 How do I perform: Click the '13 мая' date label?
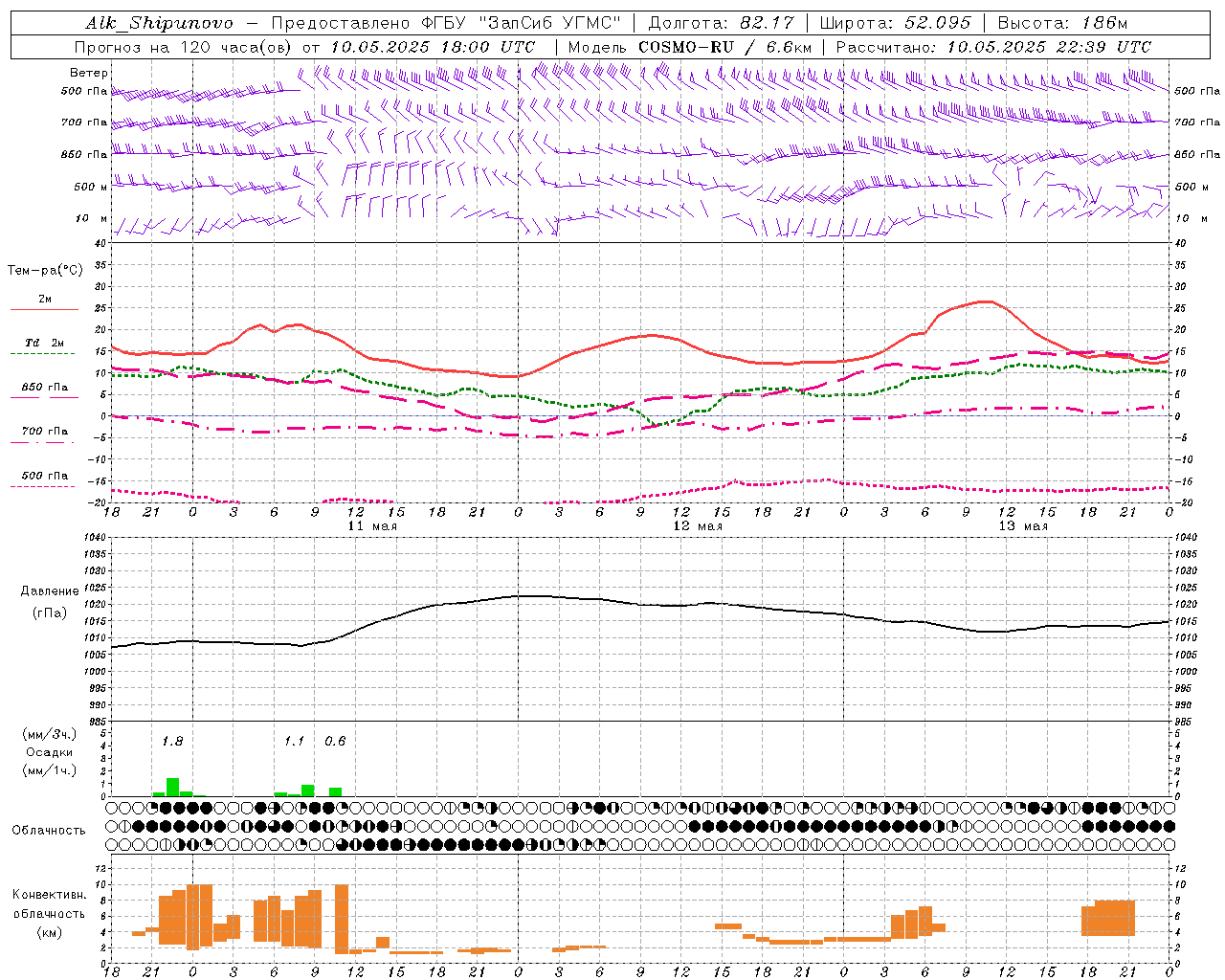pyautogui.click(x=1023, y=526)
